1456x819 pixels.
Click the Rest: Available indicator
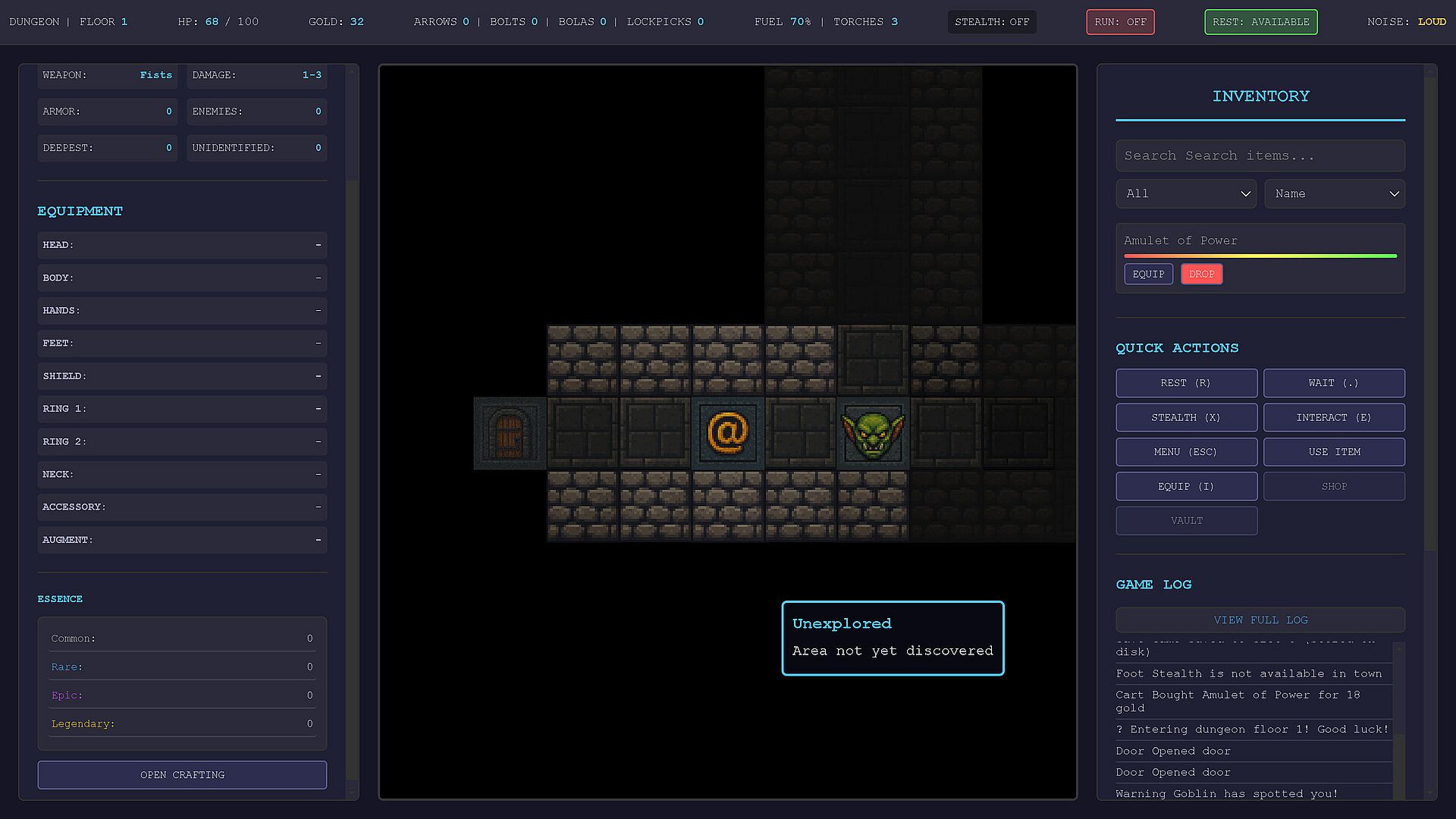pos(1260,22)
